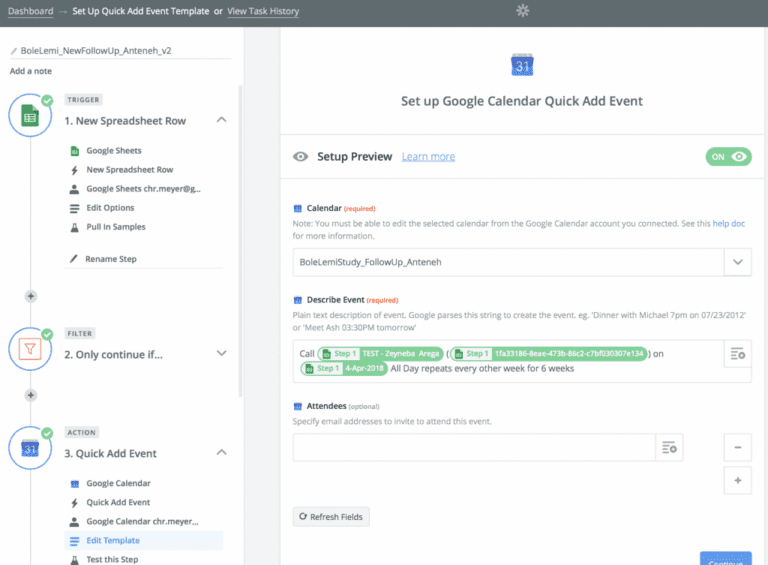Toggle the Setup Preview ON switch

pos(728,157)
